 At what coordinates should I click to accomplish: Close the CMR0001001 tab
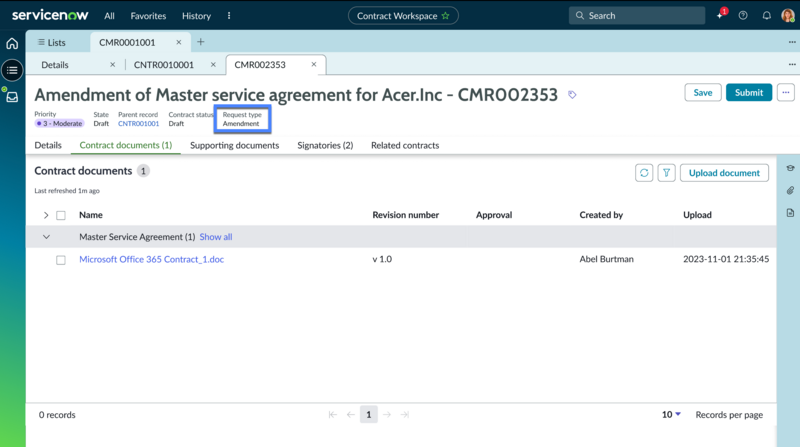(x=179, y=42)
